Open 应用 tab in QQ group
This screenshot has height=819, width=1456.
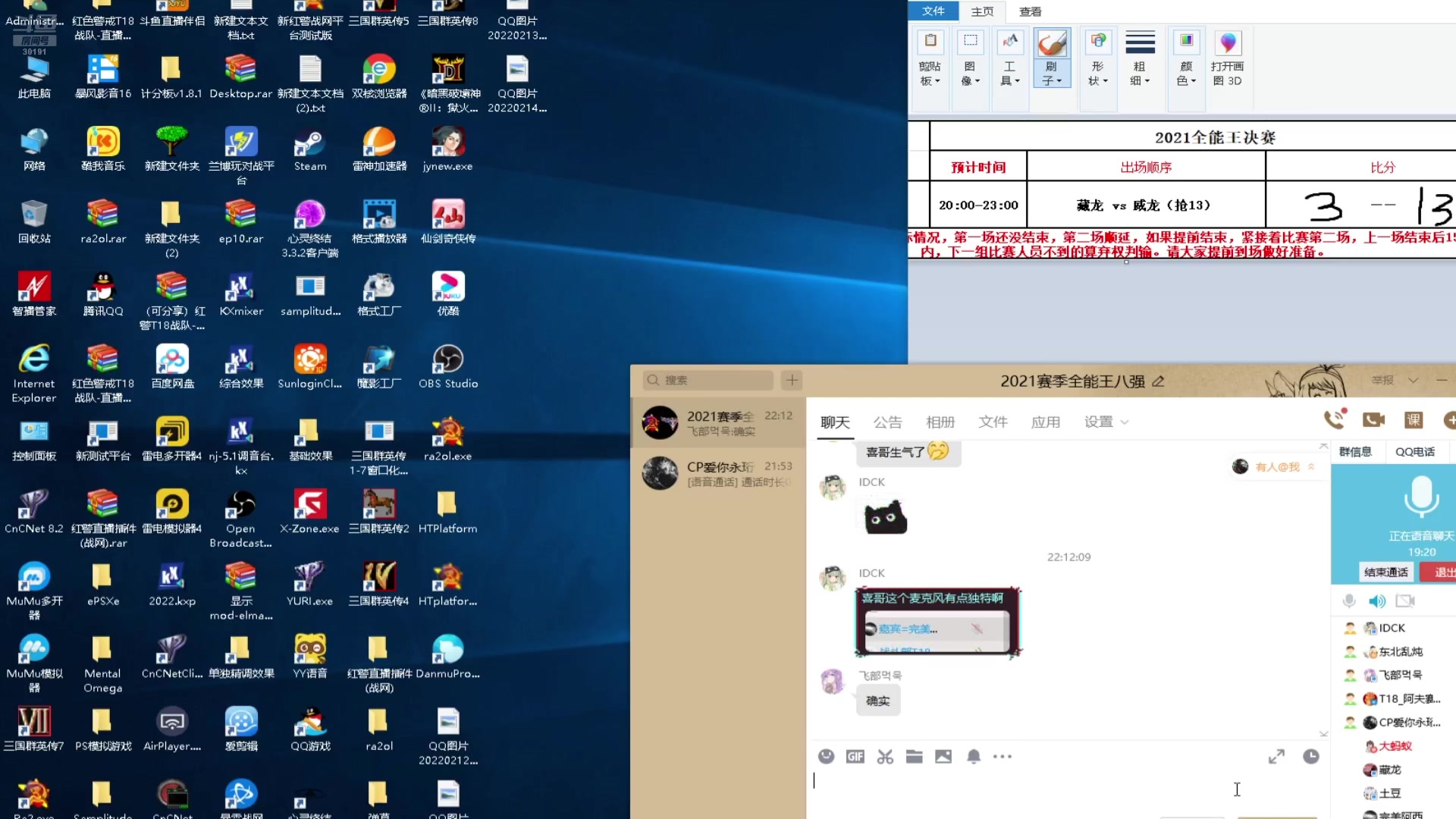(1045, 422)
